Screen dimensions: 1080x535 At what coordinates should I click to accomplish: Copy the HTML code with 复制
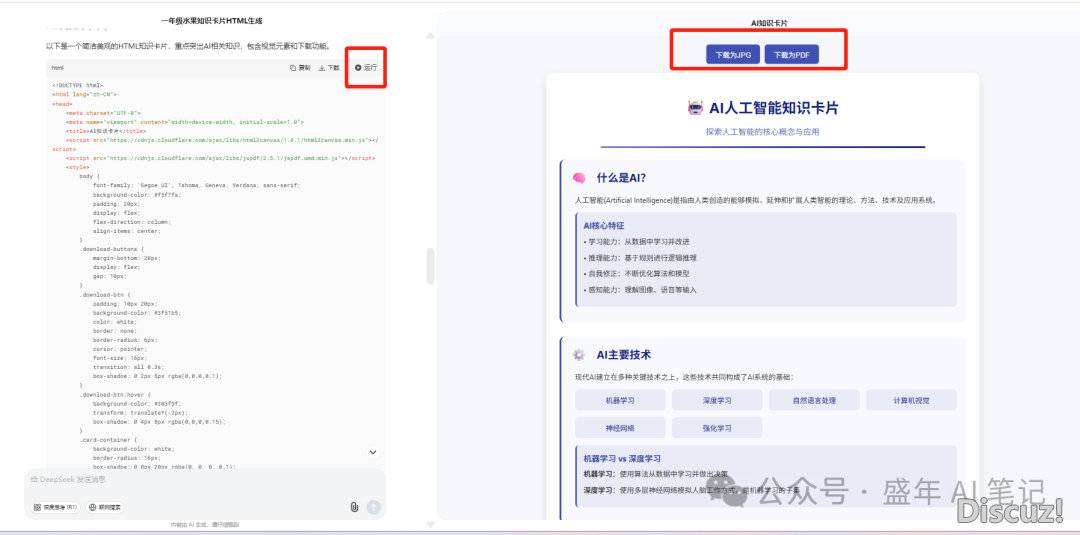click(x=300, y=67)
